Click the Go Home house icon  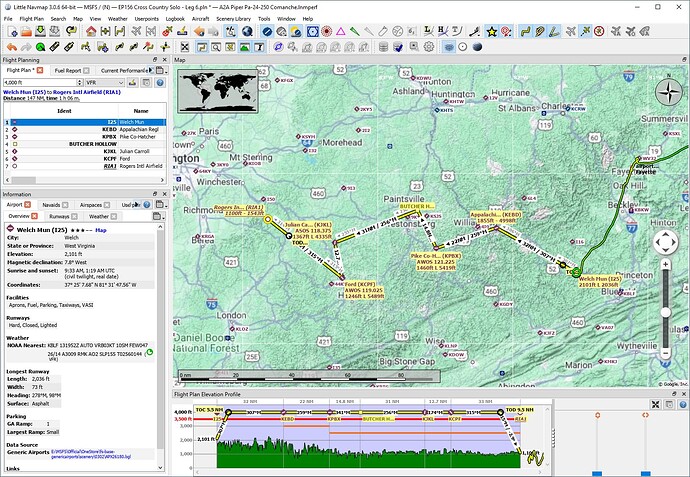click(91, 31)
